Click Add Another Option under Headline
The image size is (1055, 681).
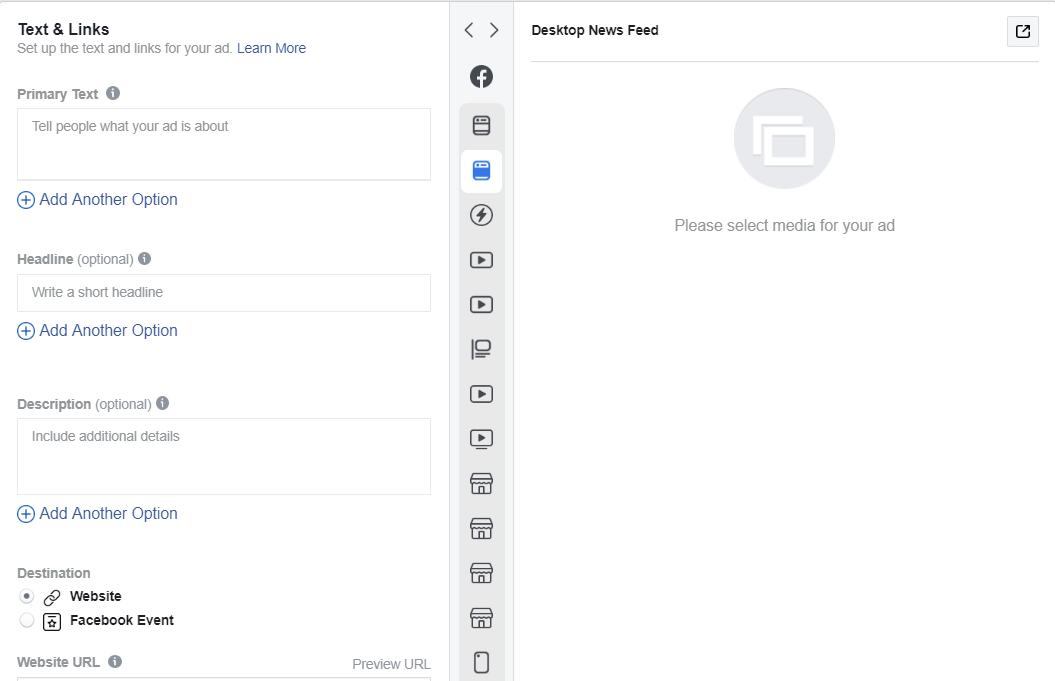click(97, 330)
